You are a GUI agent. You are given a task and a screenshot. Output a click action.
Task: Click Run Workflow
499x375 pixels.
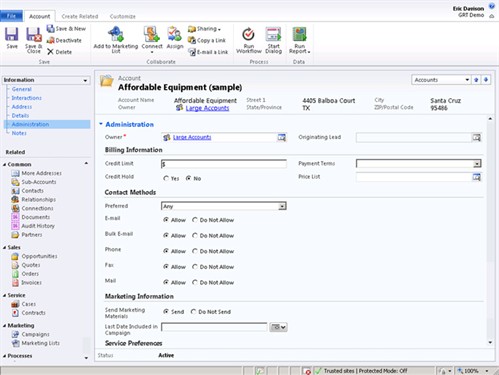(x=249, y=40)
